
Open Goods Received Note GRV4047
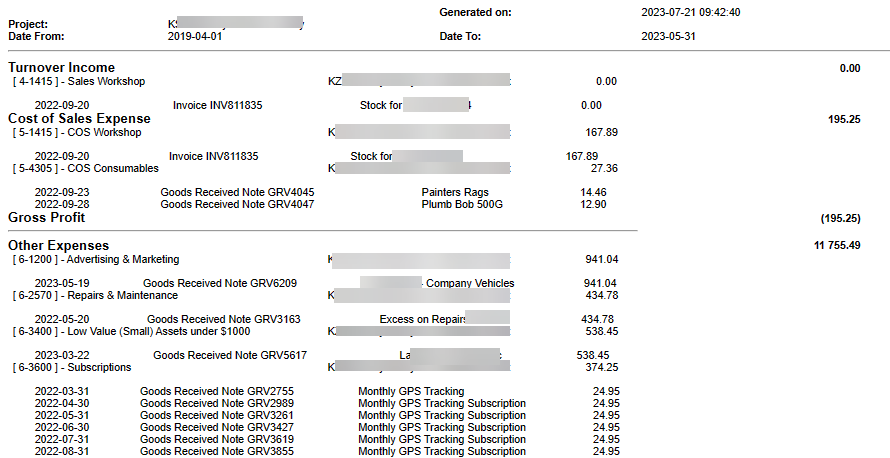[x=237, y=204]
